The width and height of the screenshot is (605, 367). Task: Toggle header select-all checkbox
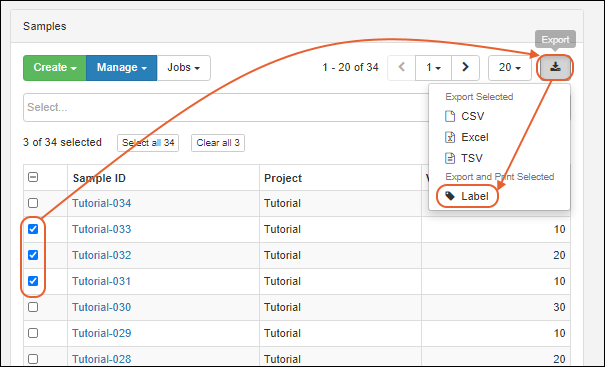point(33,177)
